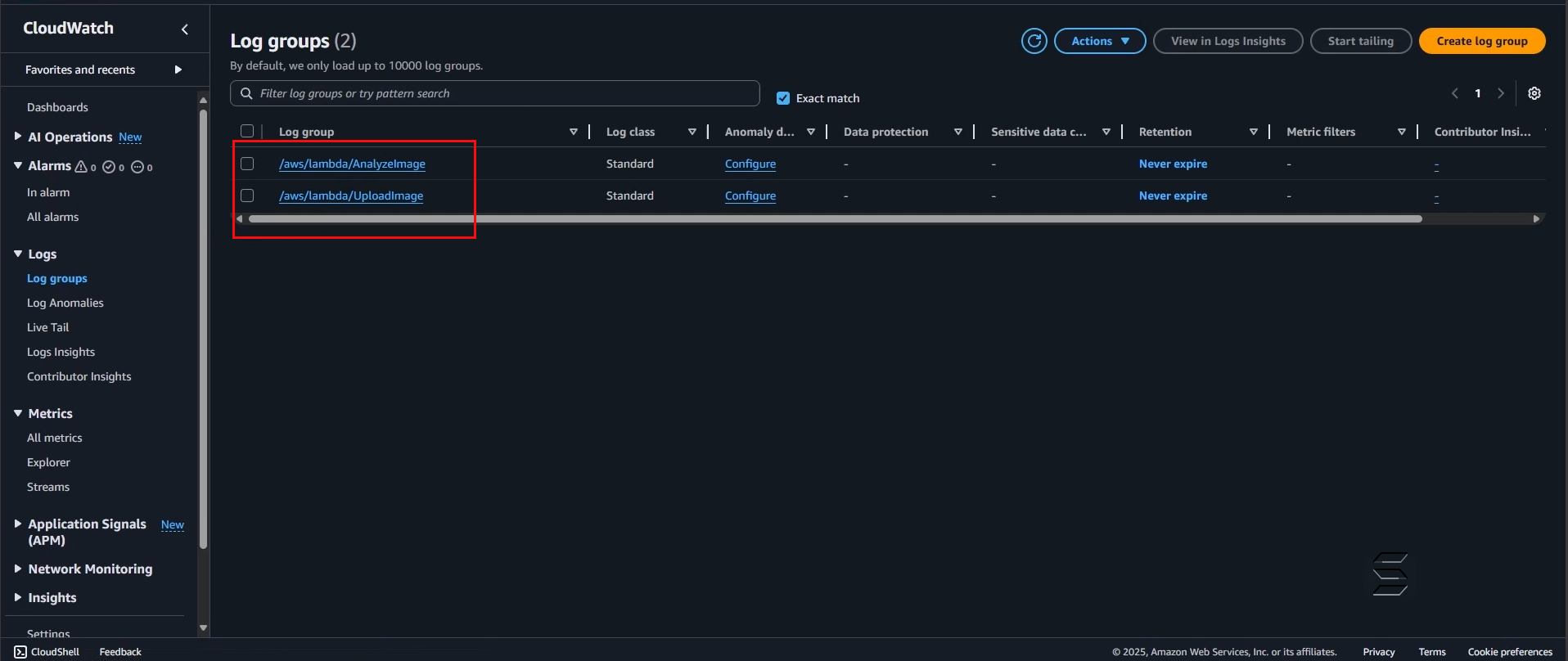Expand the Insights section
1568x661 pixels.
pyautogui.click(x=18, y=597)
